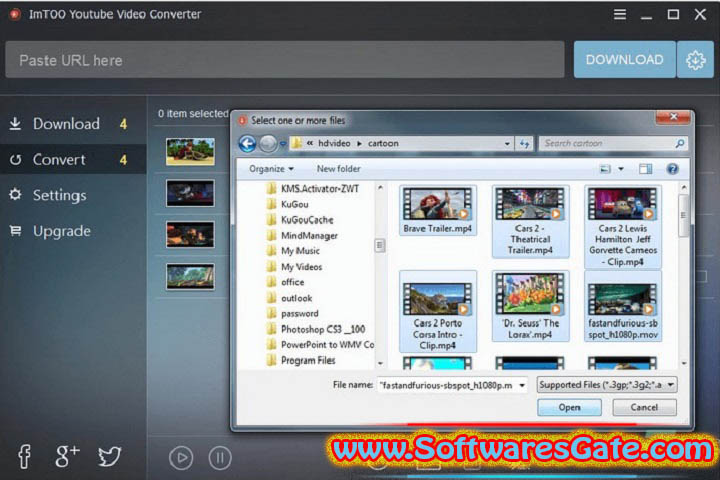Select Cars 2 Porto Corsa Intro clip
Viewport: 720px width, 480px height.
point(438,311)
